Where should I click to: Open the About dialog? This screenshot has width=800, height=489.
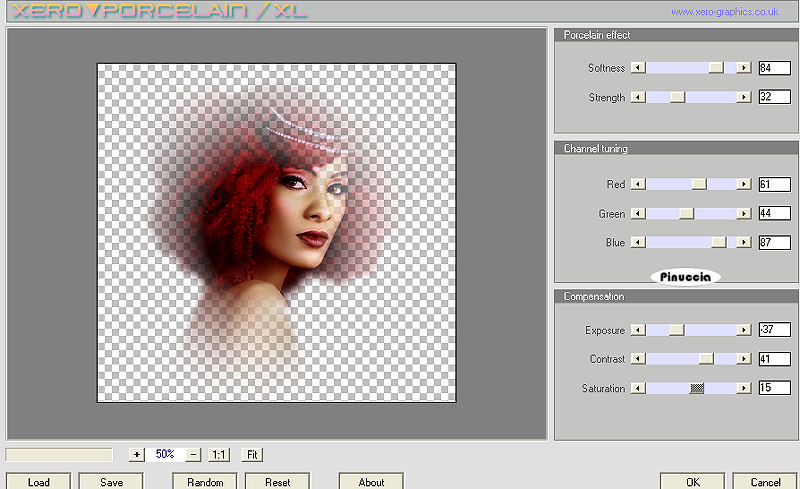[371, 481]
